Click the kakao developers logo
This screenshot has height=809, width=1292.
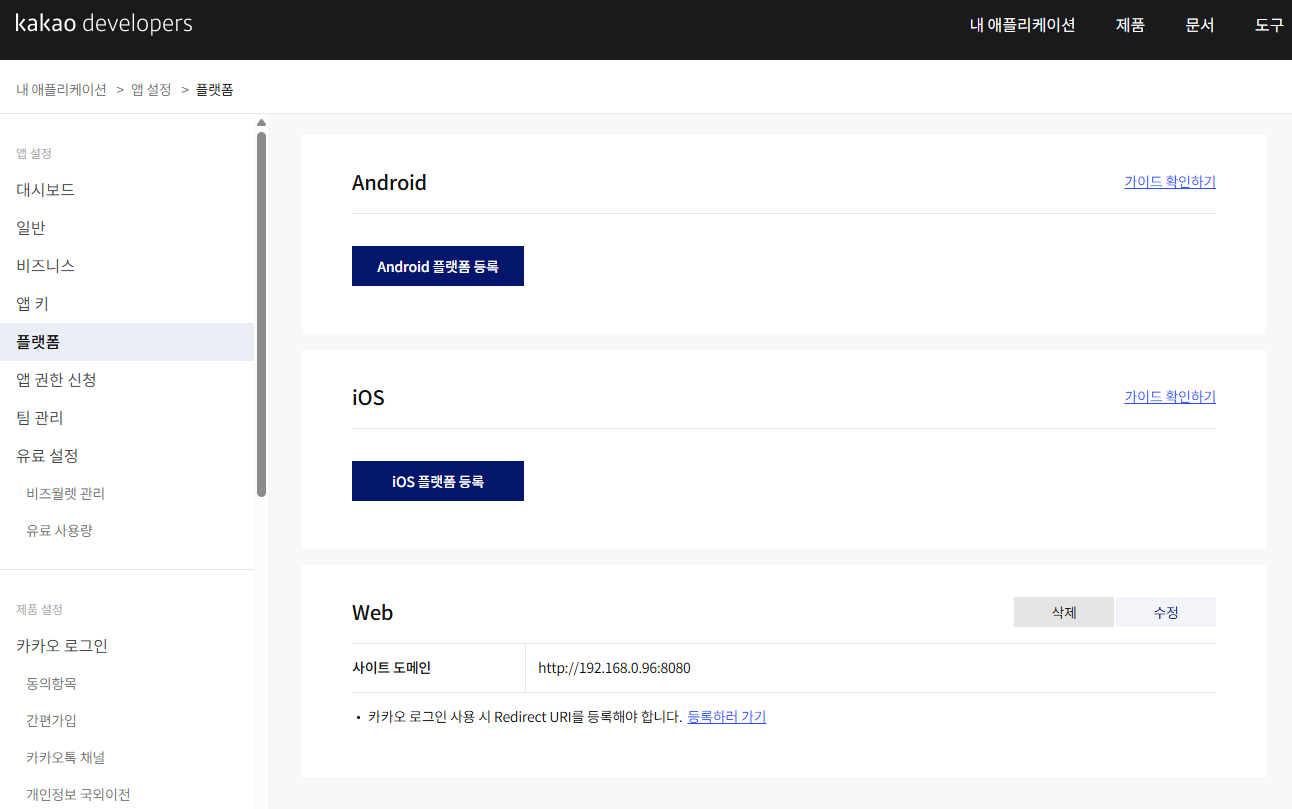click(104, 24)
